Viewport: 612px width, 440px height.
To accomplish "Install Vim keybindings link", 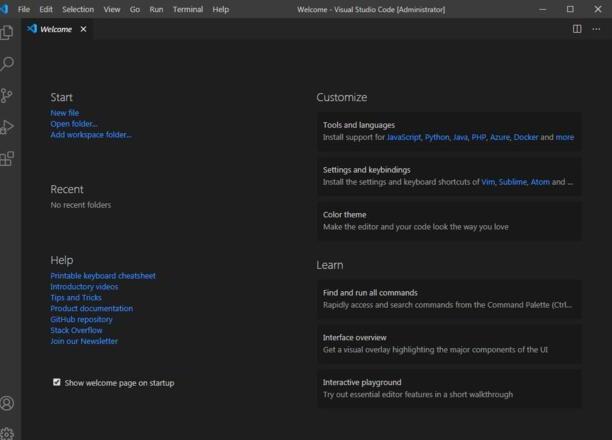I will (x=487, y=182).
